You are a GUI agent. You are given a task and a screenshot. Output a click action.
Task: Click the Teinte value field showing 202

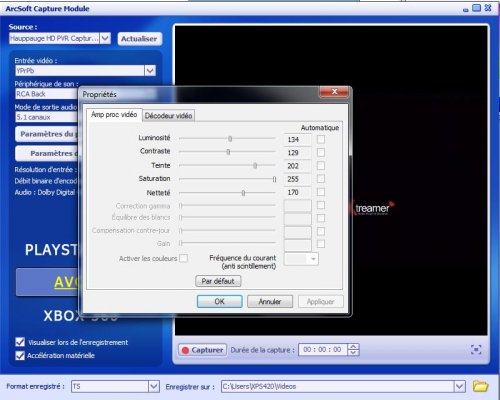point(297,166)
